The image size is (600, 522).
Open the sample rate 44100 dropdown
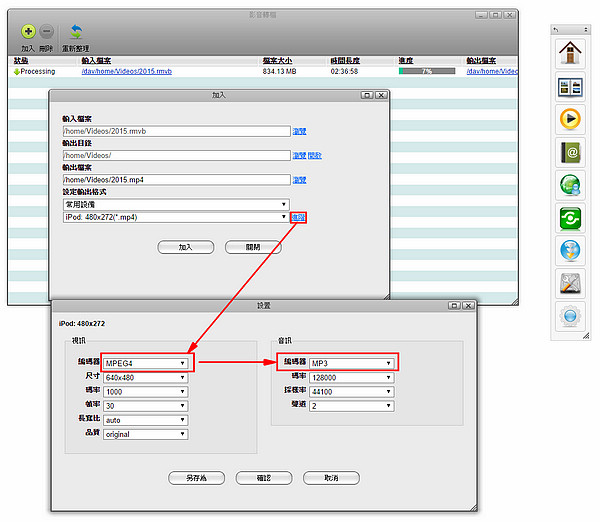tap(352, 392)
